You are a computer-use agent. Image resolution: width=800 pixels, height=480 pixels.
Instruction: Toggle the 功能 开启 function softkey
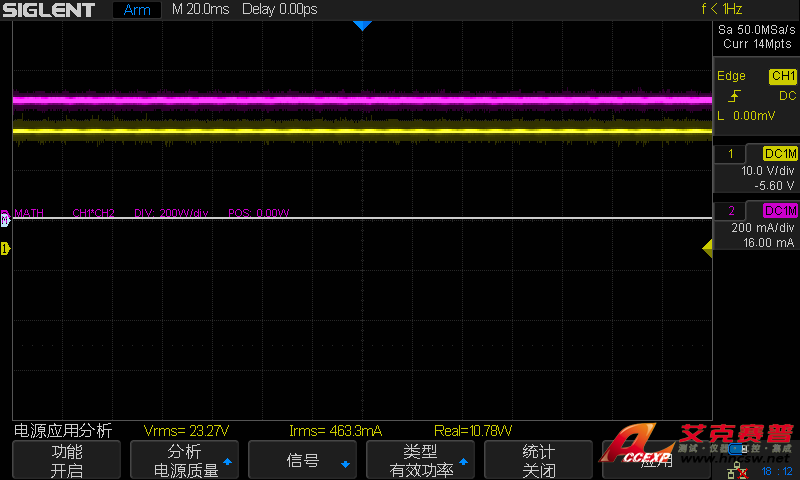66,460
